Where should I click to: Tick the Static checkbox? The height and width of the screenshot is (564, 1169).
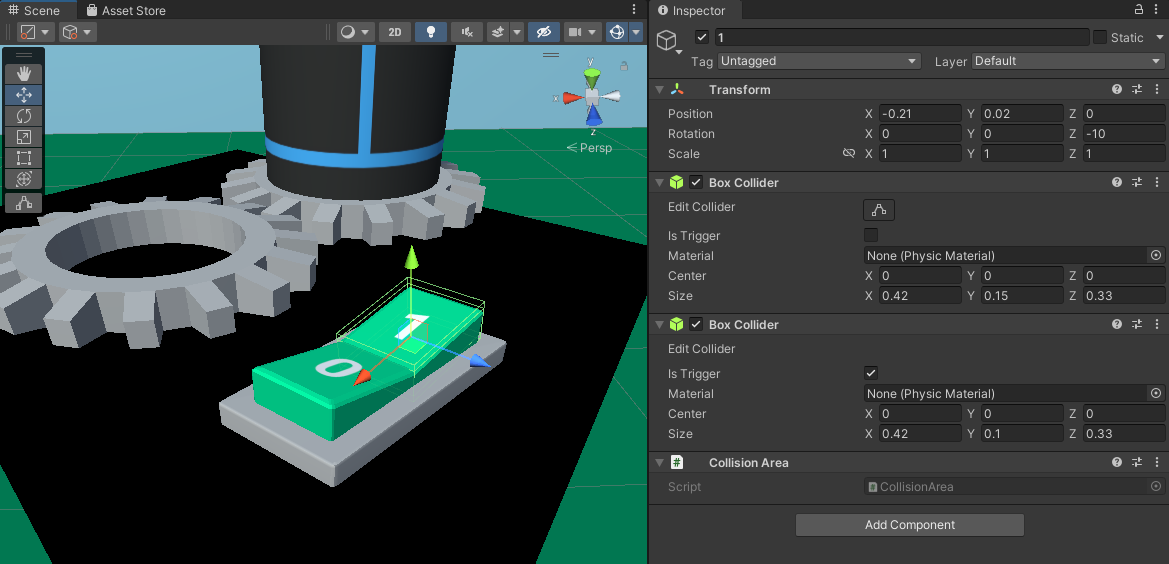coord(1100,37)
